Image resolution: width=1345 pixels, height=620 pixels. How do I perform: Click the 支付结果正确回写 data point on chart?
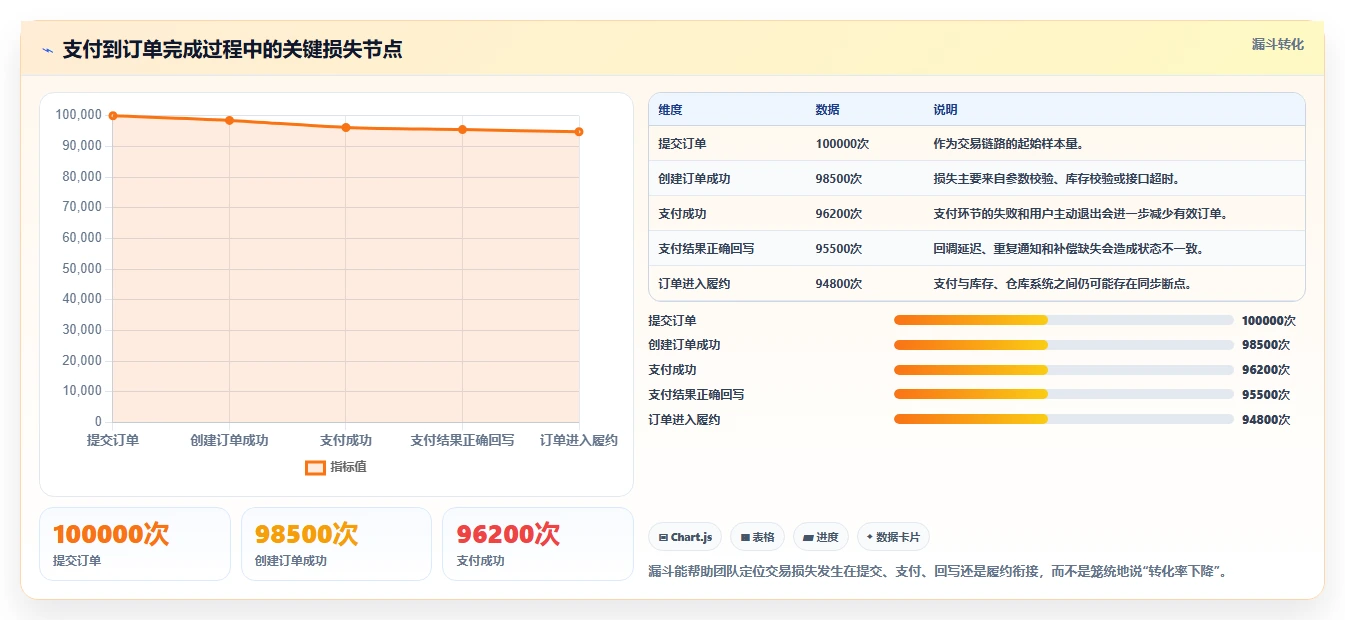pyautogui.click(x=462, y=129)
